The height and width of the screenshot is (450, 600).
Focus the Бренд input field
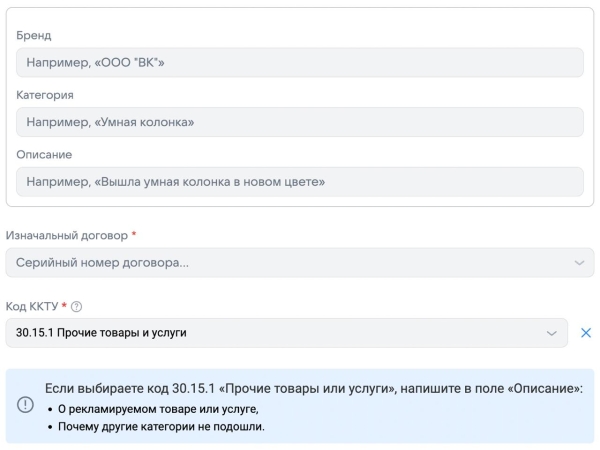tap(299, 63)
